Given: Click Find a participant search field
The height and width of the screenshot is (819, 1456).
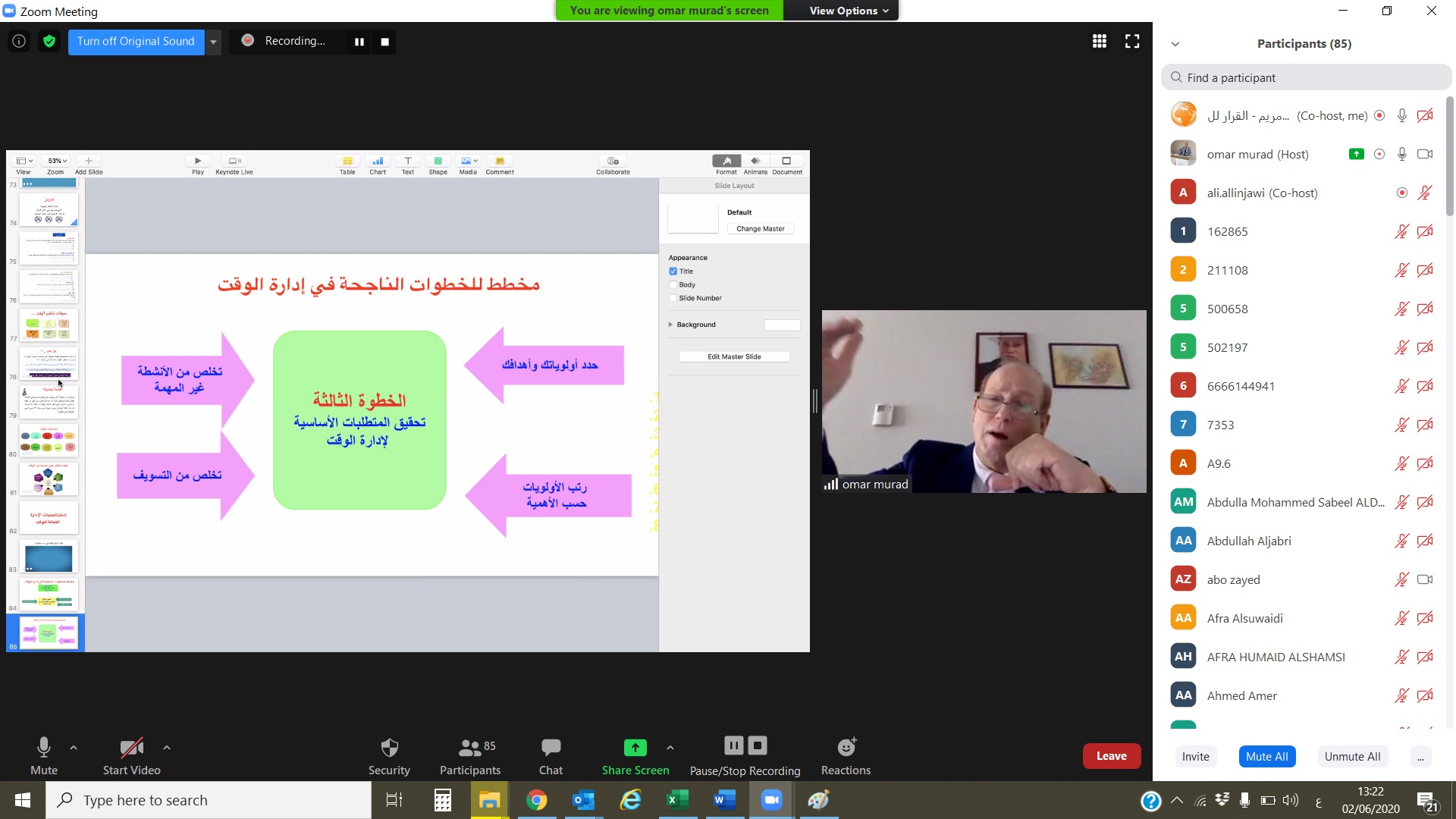Looking at the screenshot, I should click(x=1306, y=77).
